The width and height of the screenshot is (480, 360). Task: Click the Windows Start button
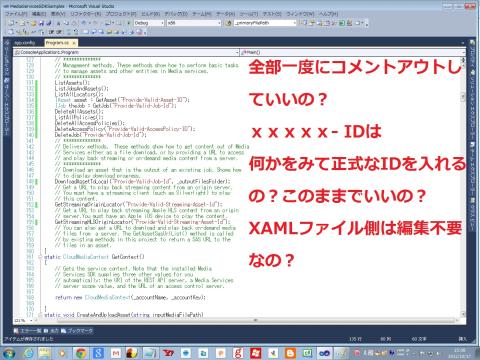click(x=9, y=353)
